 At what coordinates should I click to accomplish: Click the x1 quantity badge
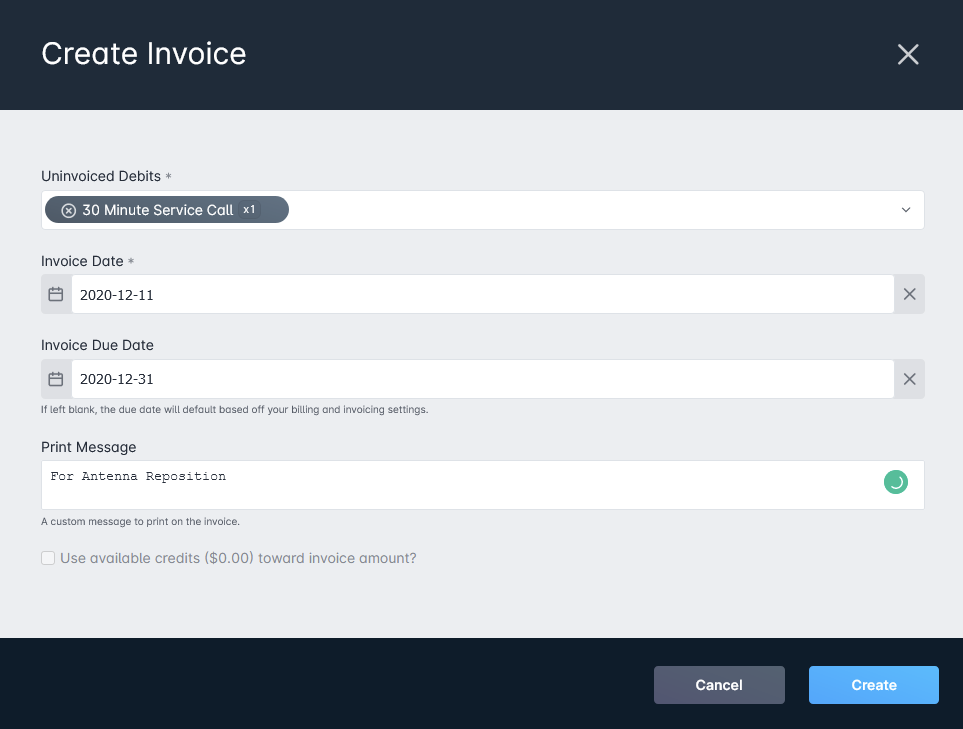pyautogui.click(x=249, y=209)
